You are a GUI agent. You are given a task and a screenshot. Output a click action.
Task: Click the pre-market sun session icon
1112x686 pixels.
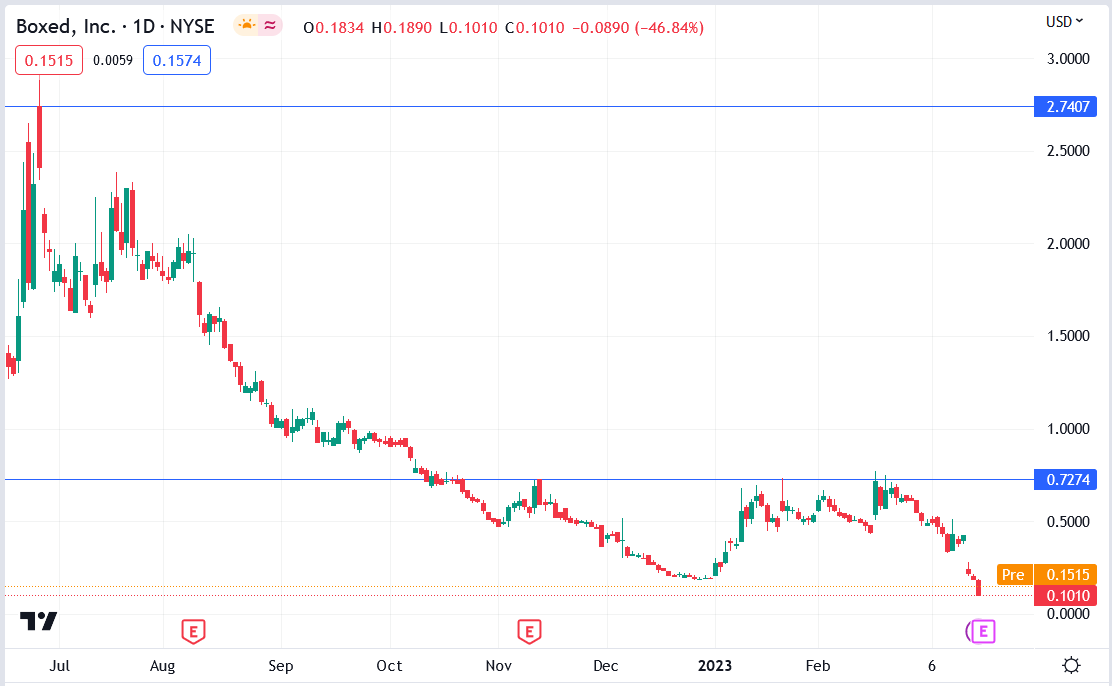(246, 26)
